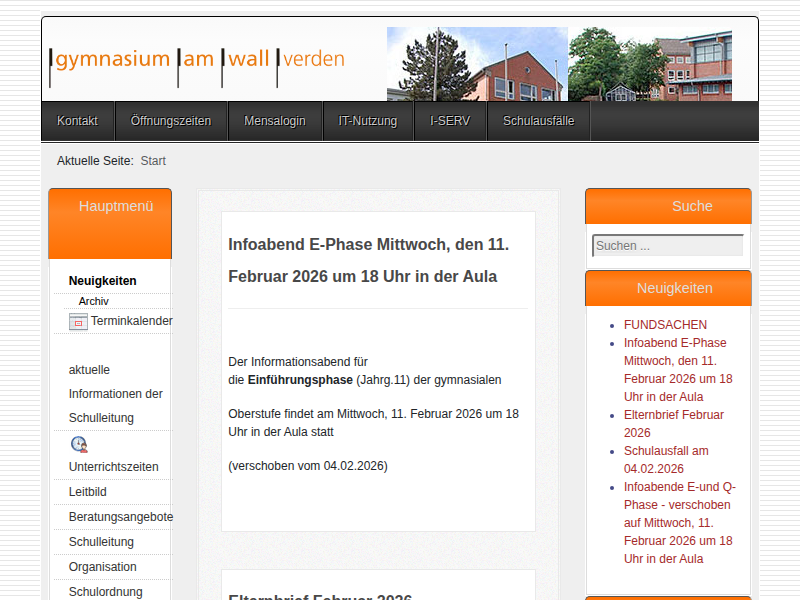The image size is (800, 600).
Task: Open the Archiv submenu entry
Action: pyautogui.click(x=94, y=301)
